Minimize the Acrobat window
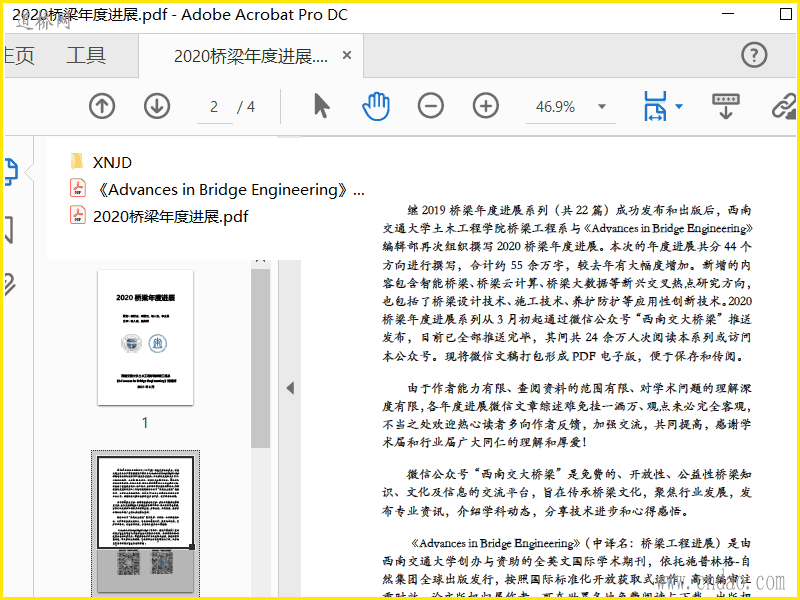This screenshot has width=800, height=600. coord(729,14)
